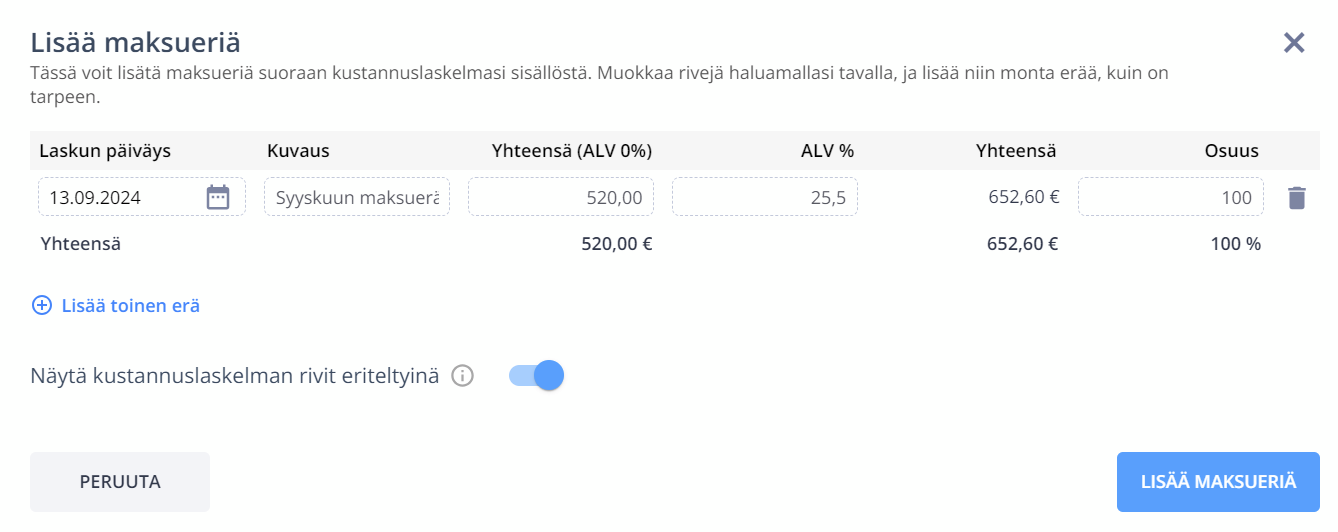The height and width of the screenshot is (532, 1338).
Task: Click the LISÄÄ MAKSUERIÄ button
Action: (x=1218, y=482)
